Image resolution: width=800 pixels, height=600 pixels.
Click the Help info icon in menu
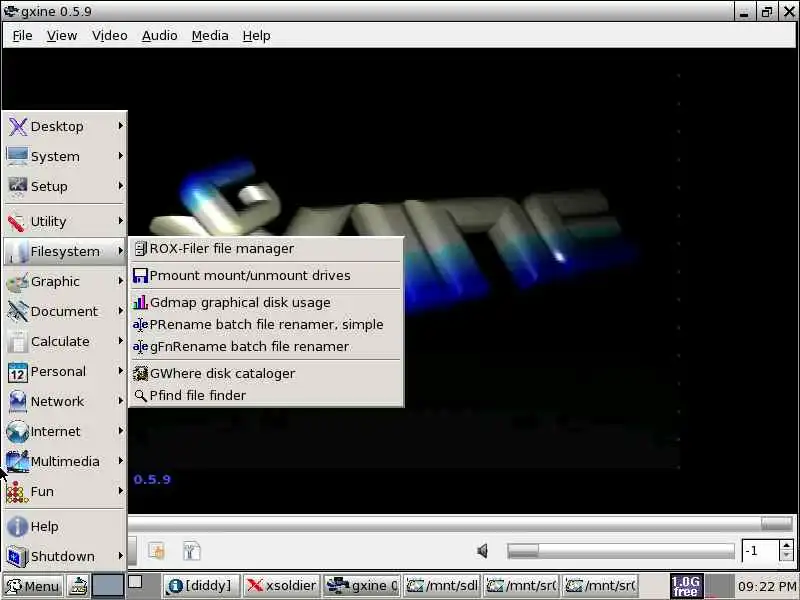click(17, 527)
